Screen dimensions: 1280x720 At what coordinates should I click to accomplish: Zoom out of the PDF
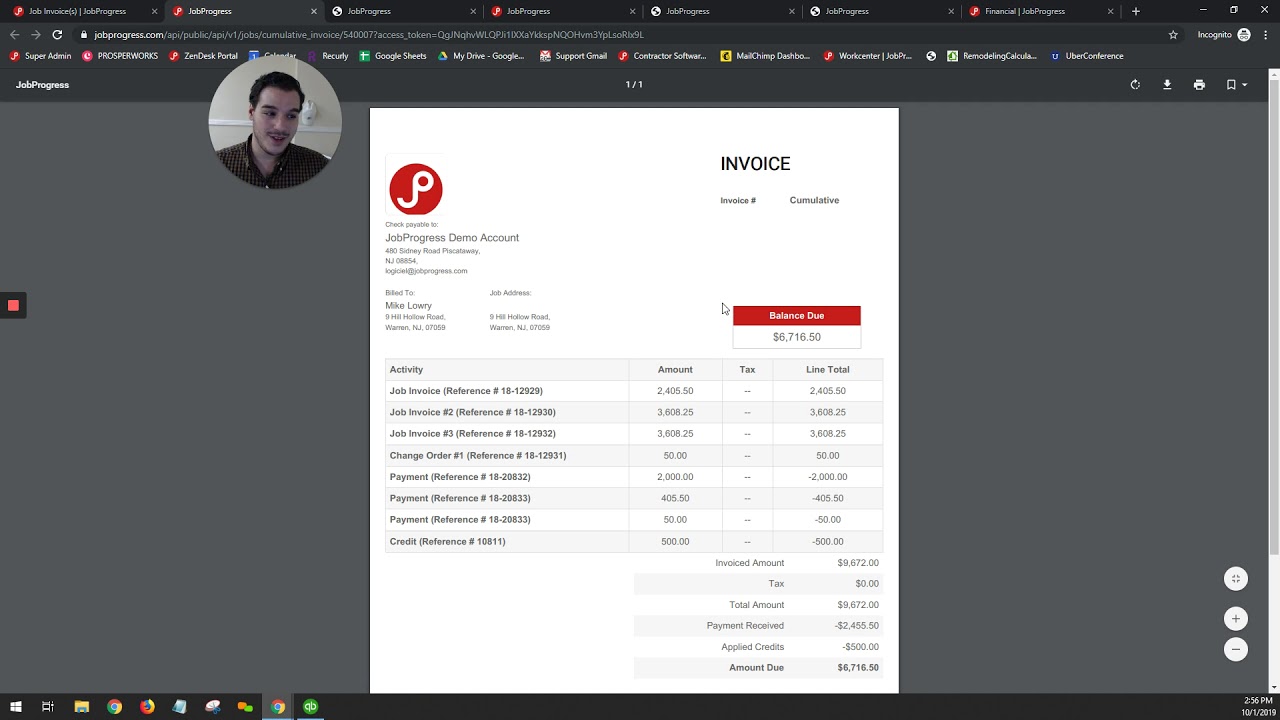click(1236, 649)
